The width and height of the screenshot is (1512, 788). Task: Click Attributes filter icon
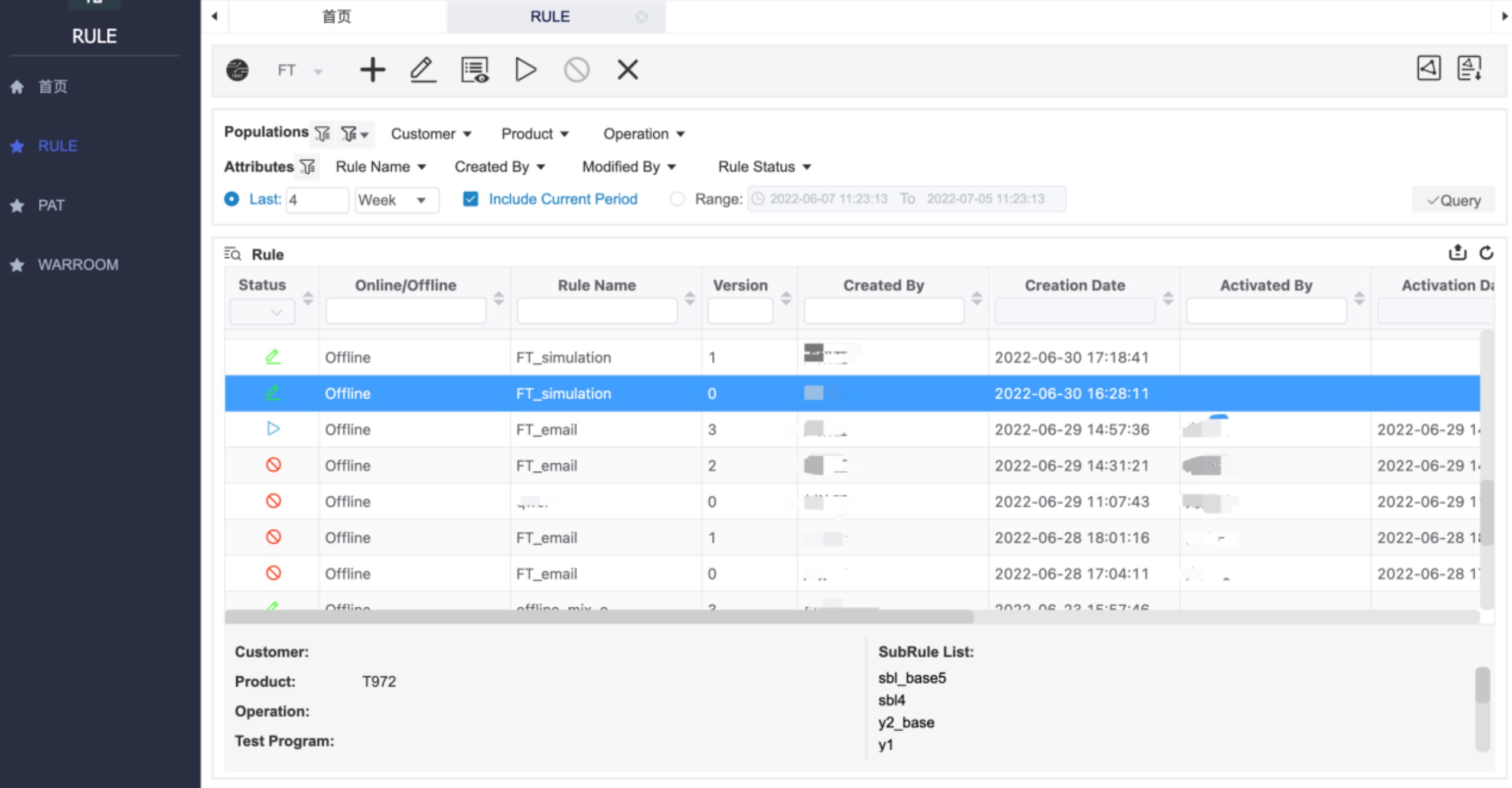tap(308, 167)
